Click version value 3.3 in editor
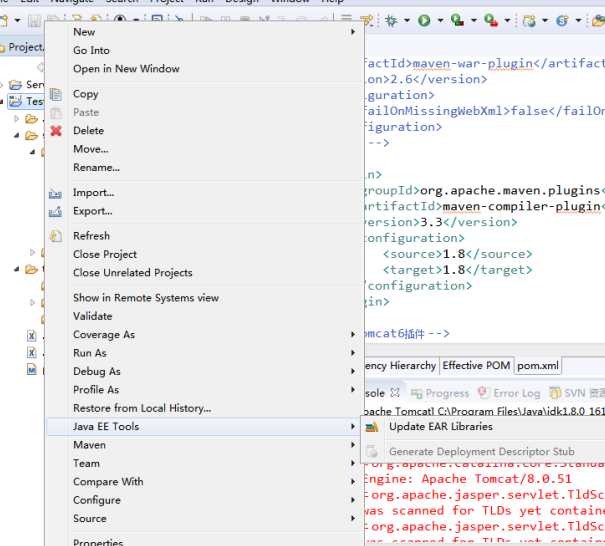The height and width of the screenshot is (546, 605). click(x=431, y=223)
